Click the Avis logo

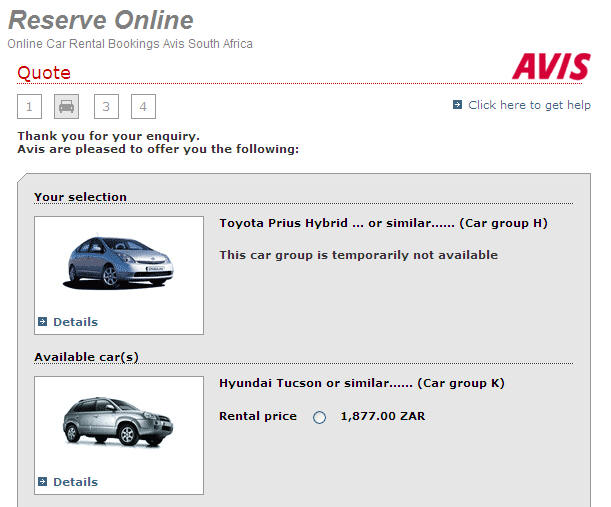pos(551,66)
